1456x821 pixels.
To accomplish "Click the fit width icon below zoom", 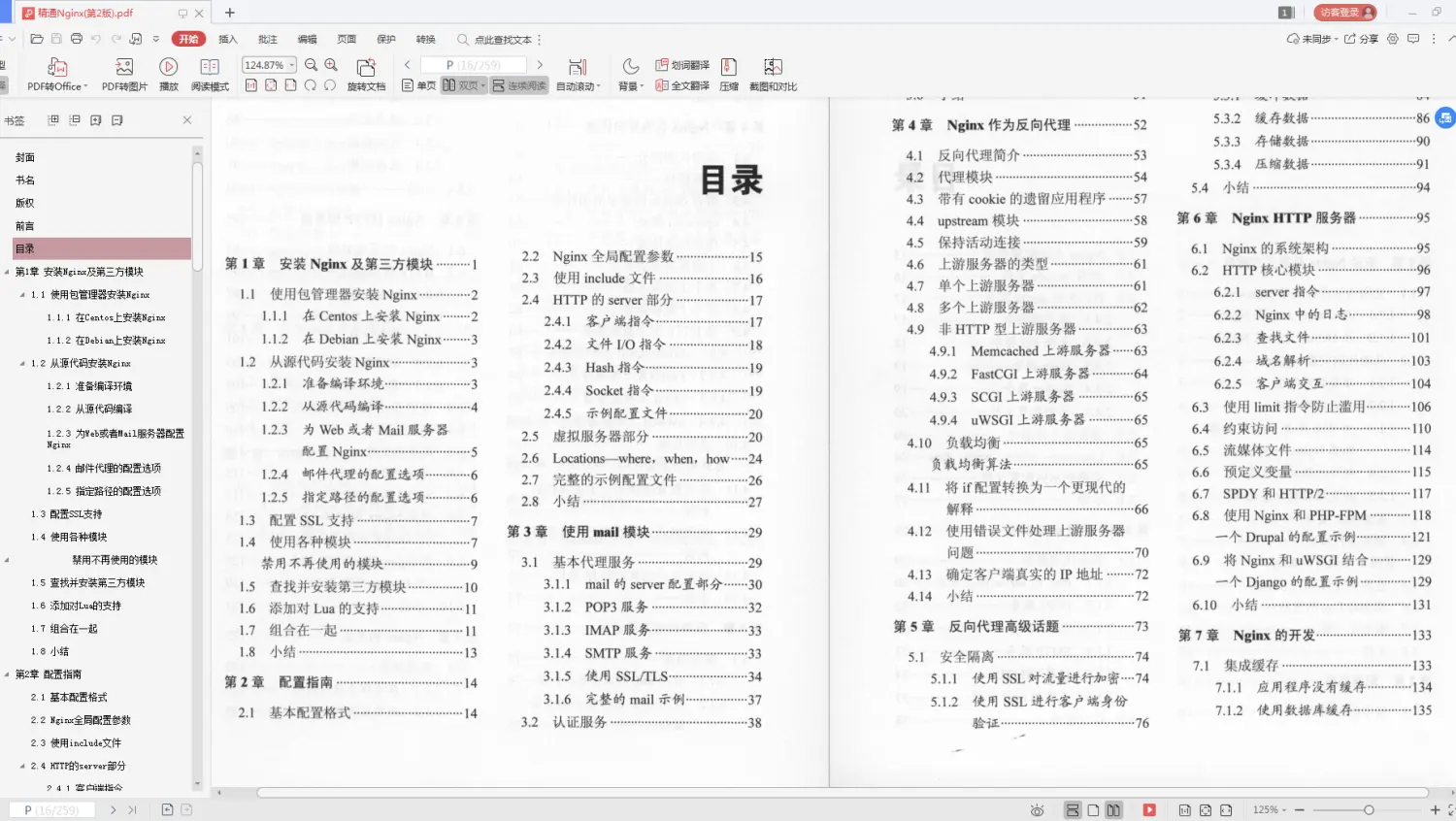I will 290,85.
